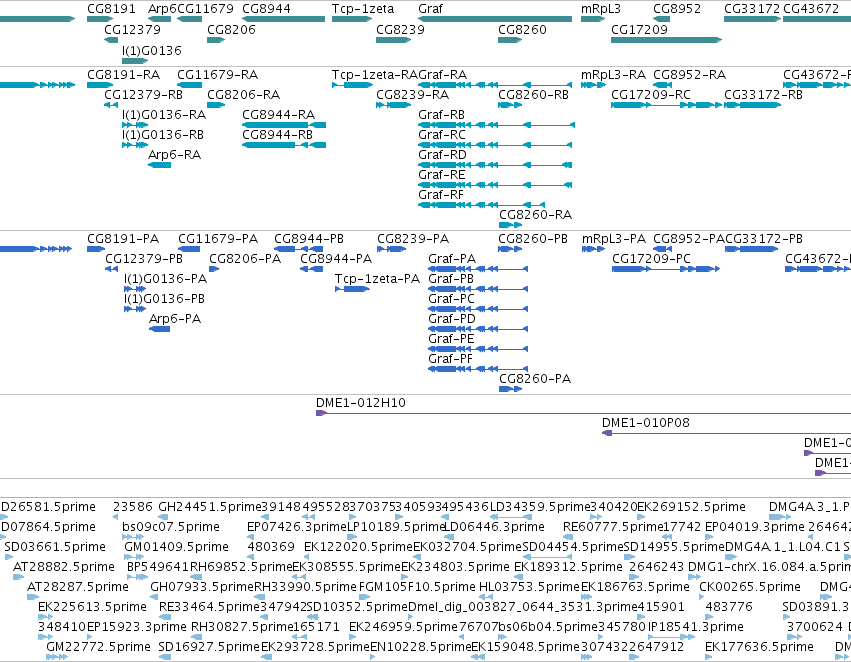The width and height of the screenshot is (851, 662).
Task: Click the l(1)G0136-RA transcript label
Action: coord(164,114)
